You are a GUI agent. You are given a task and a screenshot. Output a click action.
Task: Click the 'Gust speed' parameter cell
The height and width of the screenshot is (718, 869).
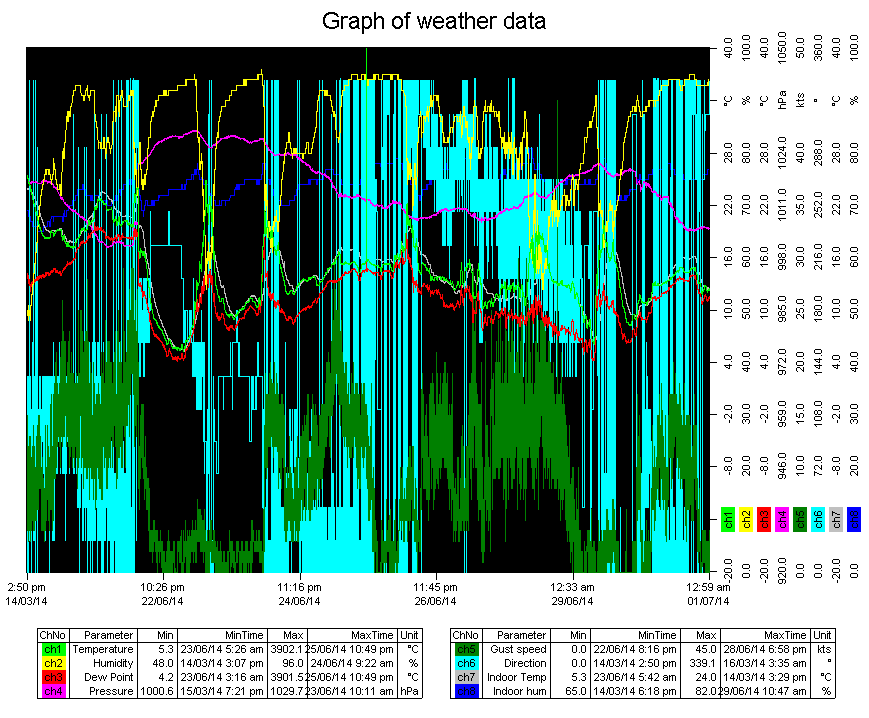point(516,649)
